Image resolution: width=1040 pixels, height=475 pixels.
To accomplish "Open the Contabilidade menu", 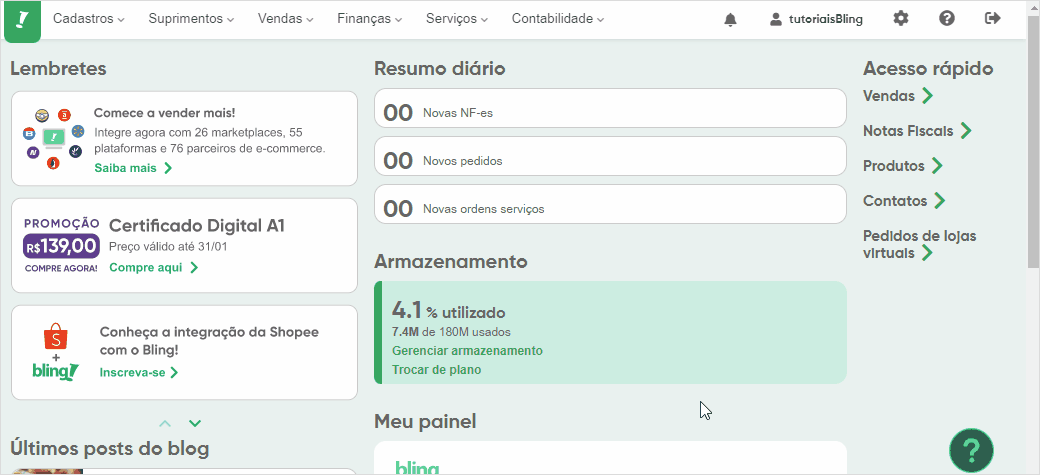I will [558, 19].
